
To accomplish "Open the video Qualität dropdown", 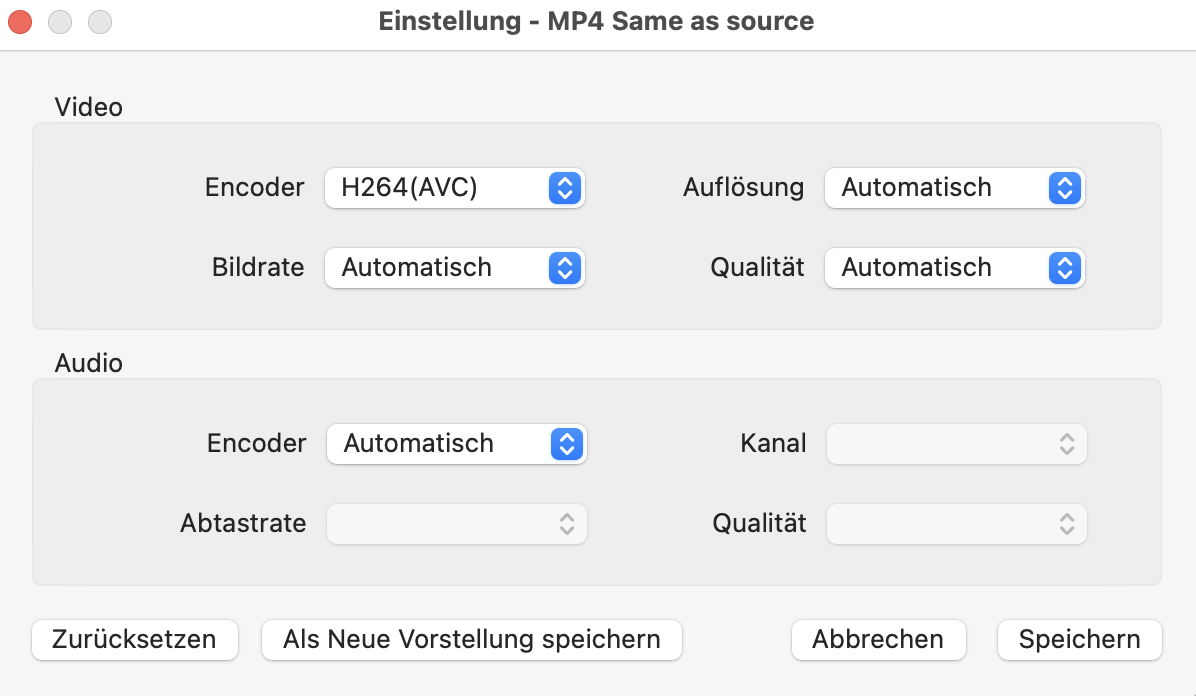I will pyautogui.click(x=940, y=267).
